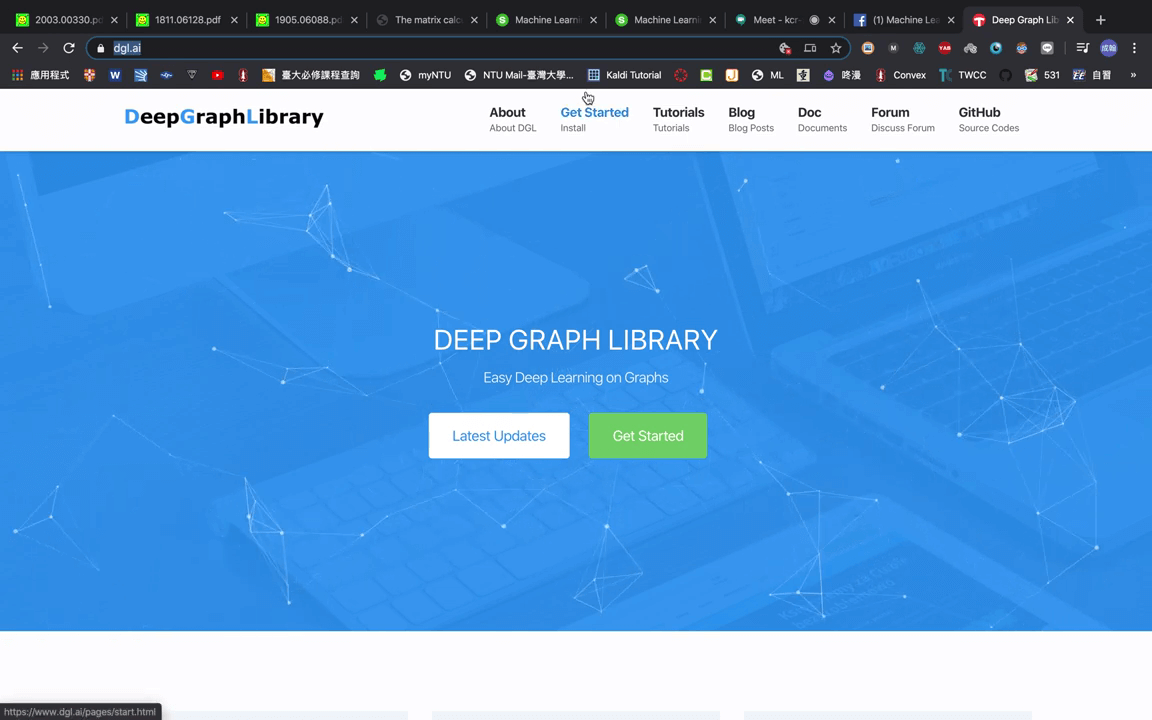Open the TWCC bookmark
The height and width of the screenshot is (720, 1152).
[x=962, y=75]
